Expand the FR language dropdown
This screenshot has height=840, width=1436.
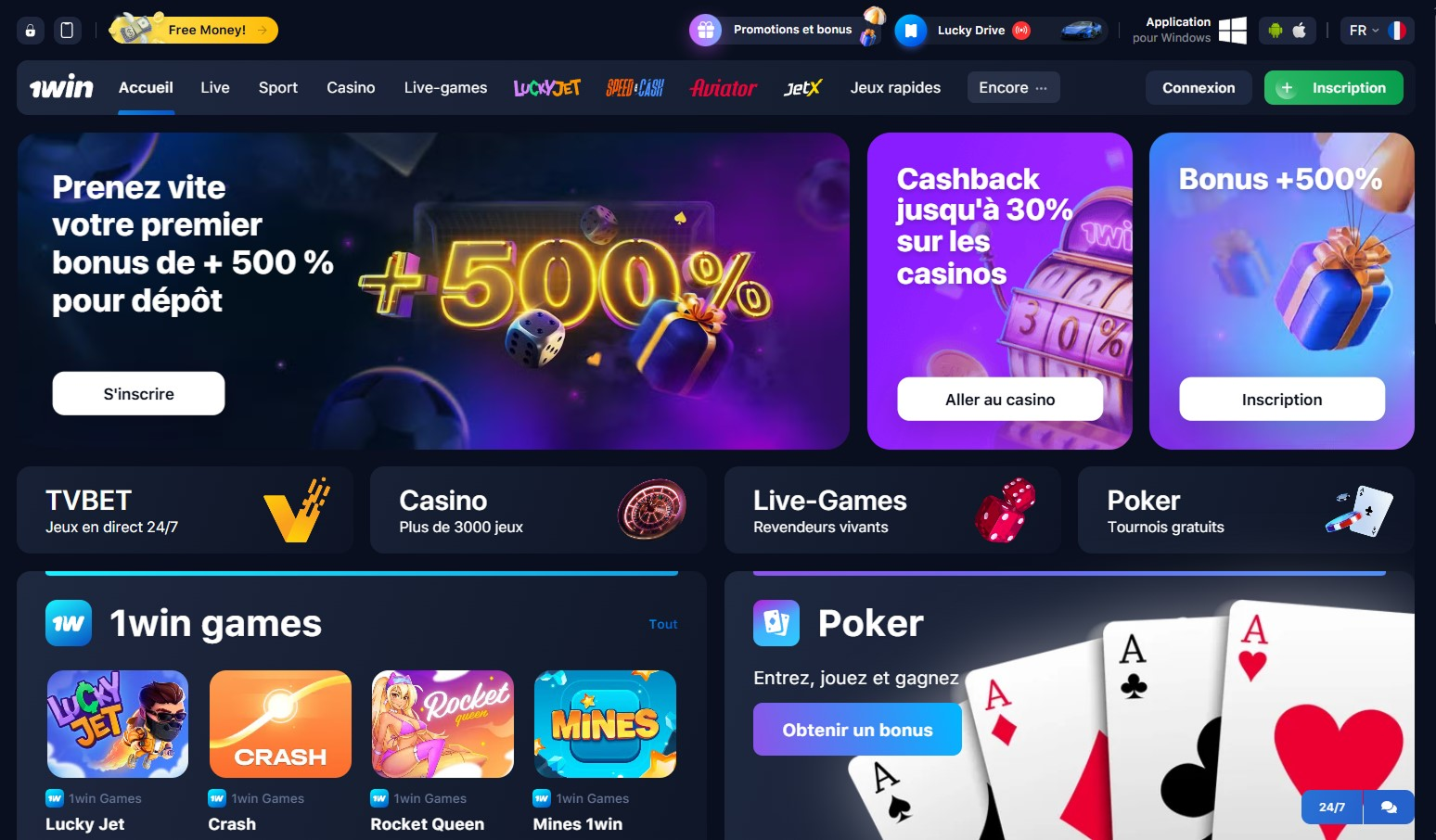(x=1378, y=31)
